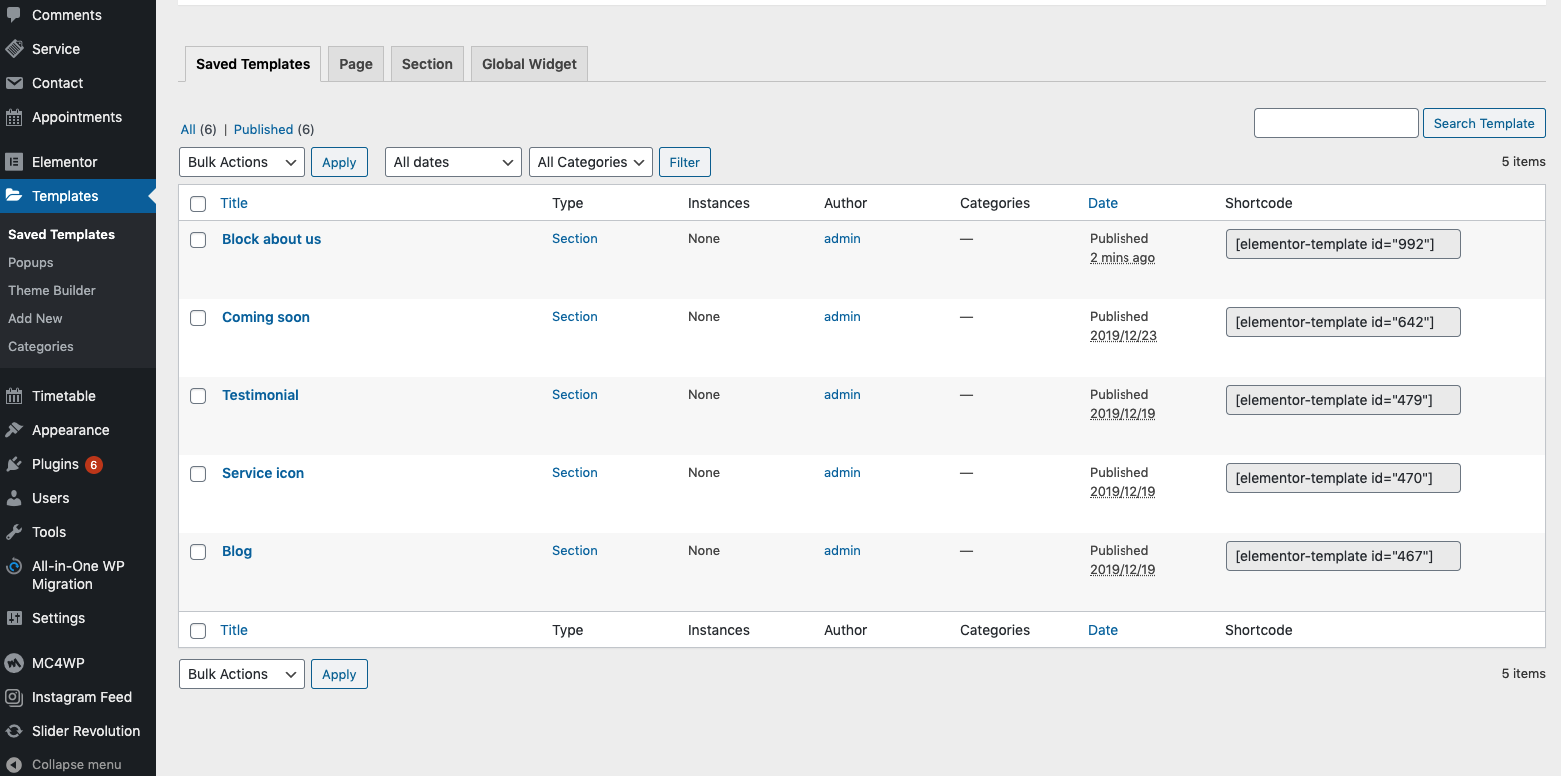Switch to the Page tab
Image resolution: width=1561 pixels, height=776 pixels.
click(356, 64)
